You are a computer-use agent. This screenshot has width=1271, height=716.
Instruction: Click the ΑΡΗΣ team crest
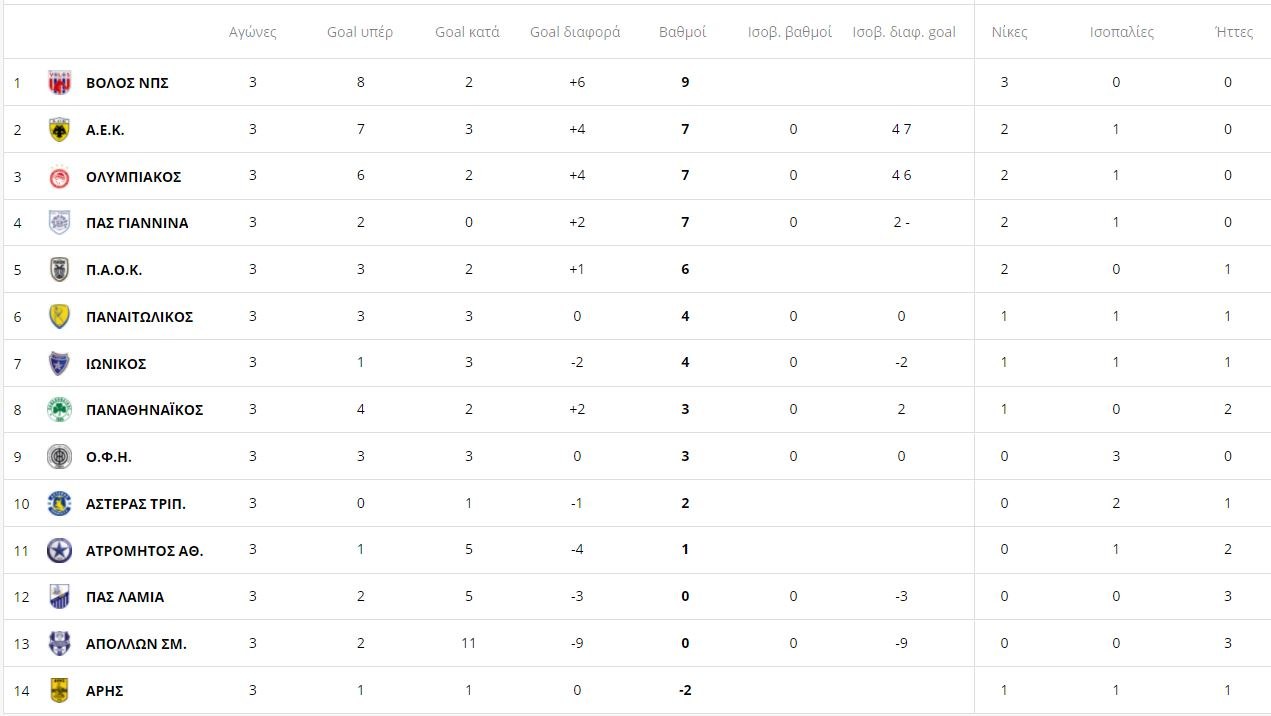click(59, 691)
